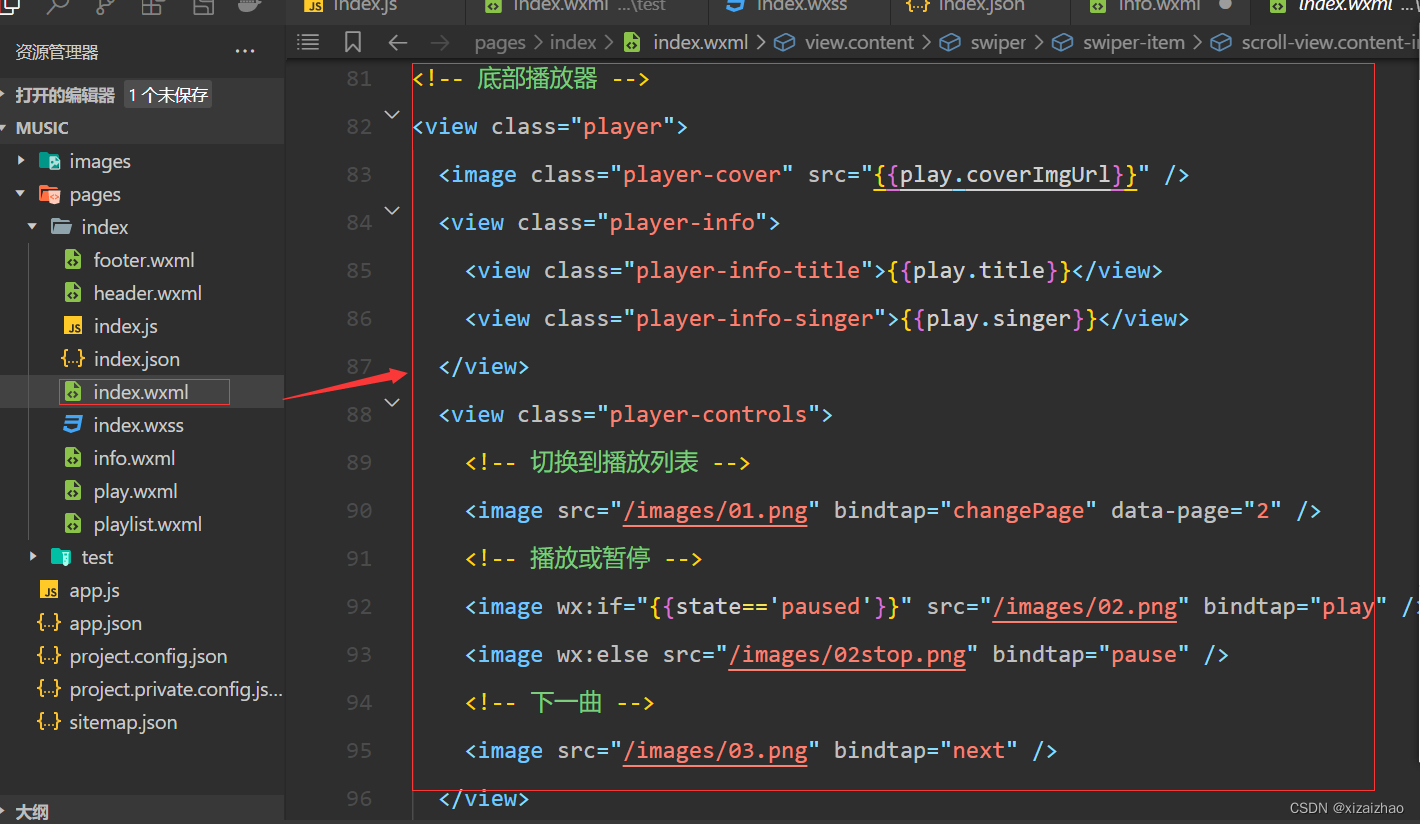Go back using the left arrow icon
1420x824 pixels.
click(398, 42)
